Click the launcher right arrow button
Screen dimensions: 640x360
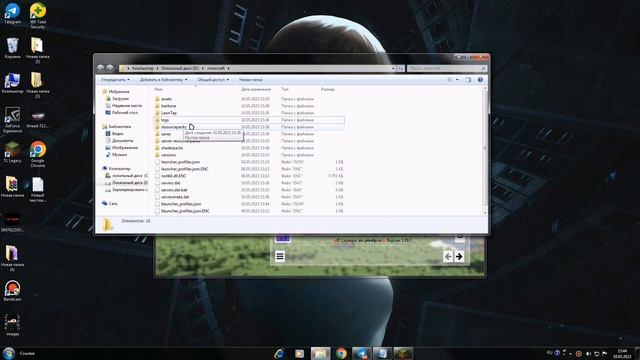pos(459,256)
